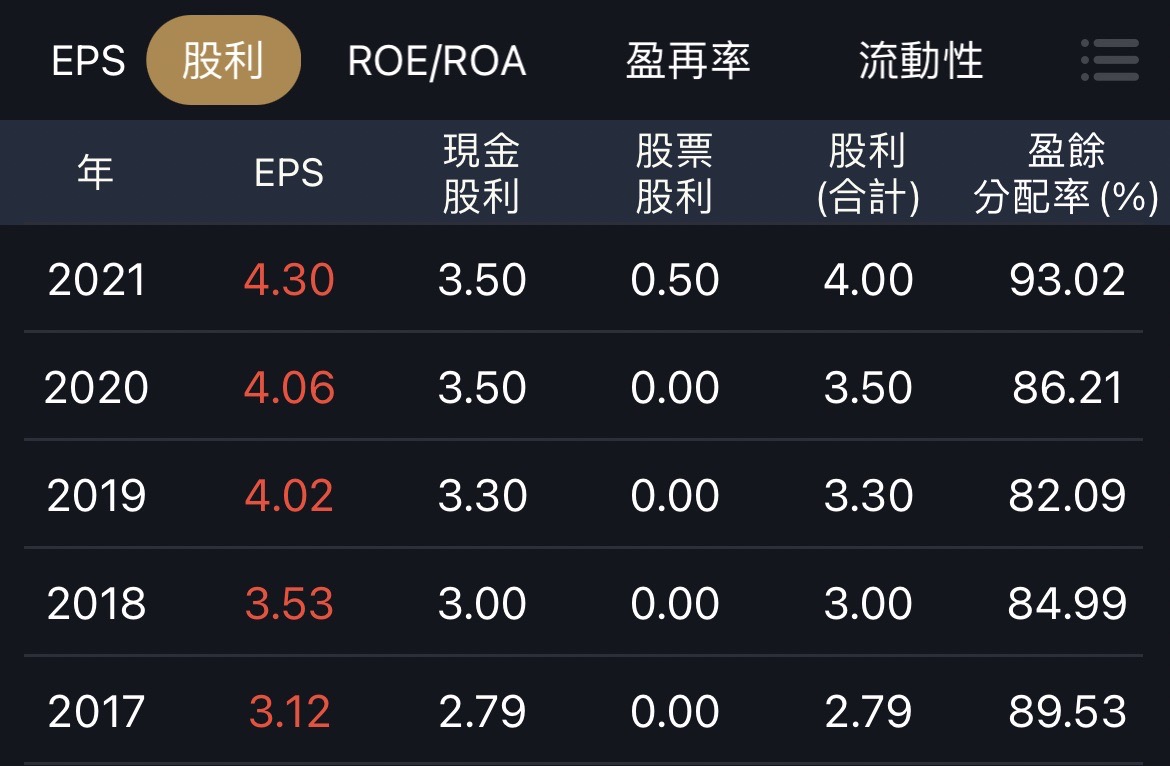Select the 2020 row year cell
Image resolution: width=1170 pixels, height=766 pixels.
96,389
